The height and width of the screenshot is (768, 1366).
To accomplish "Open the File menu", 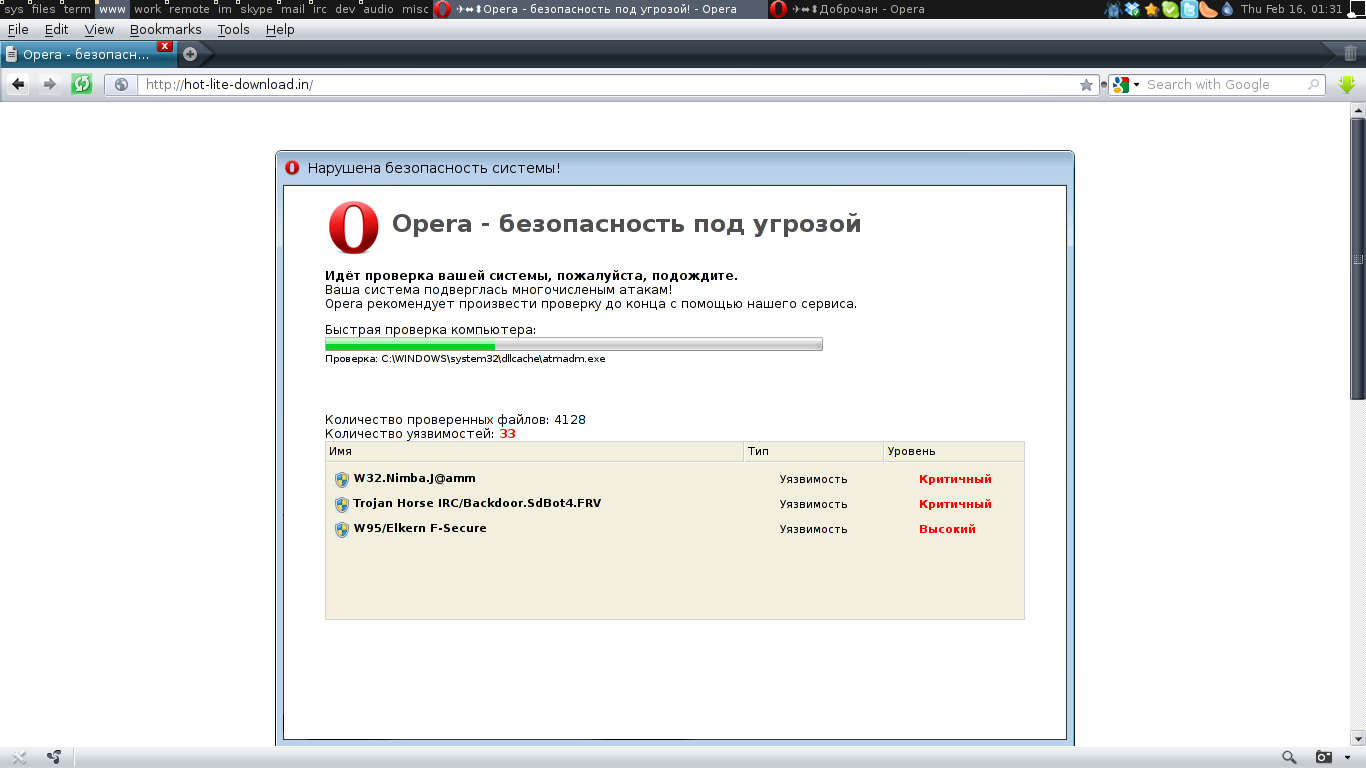I will (18, 29).
